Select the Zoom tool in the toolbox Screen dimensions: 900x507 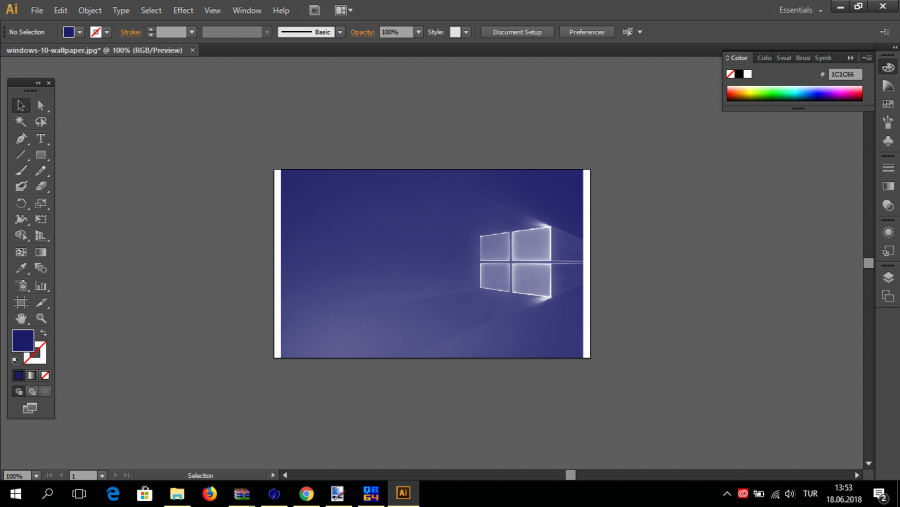(41, 318)
